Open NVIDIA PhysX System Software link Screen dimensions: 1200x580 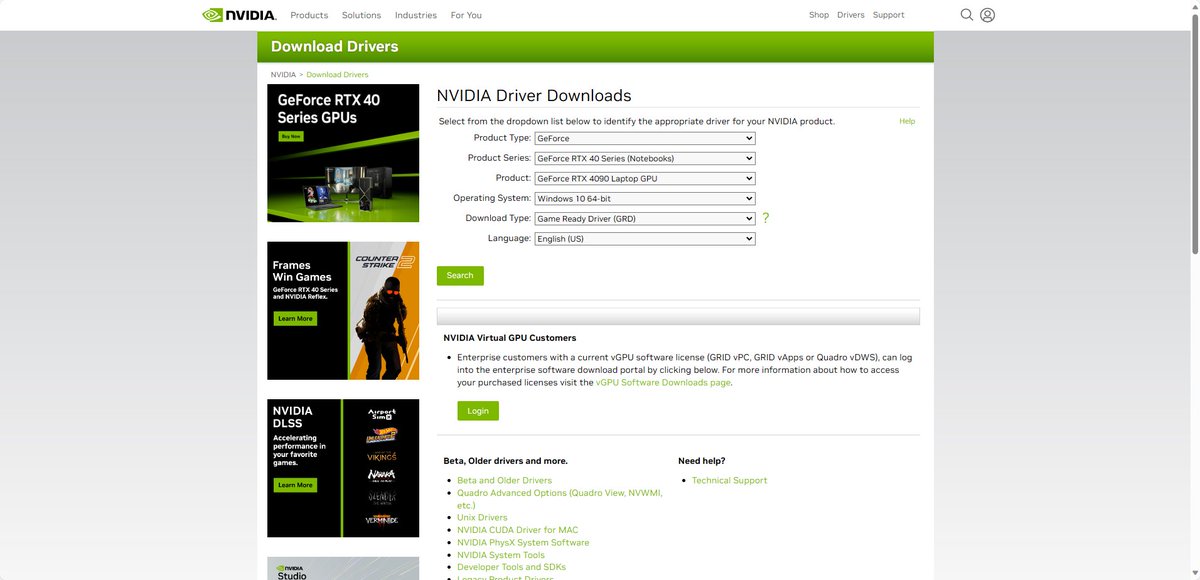click(523, 542)
